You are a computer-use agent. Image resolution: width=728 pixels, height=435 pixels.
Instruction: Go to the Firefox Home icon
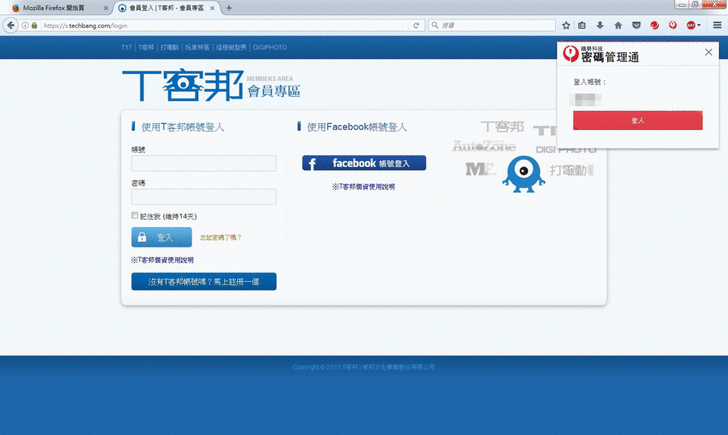[x=618, y=26]
